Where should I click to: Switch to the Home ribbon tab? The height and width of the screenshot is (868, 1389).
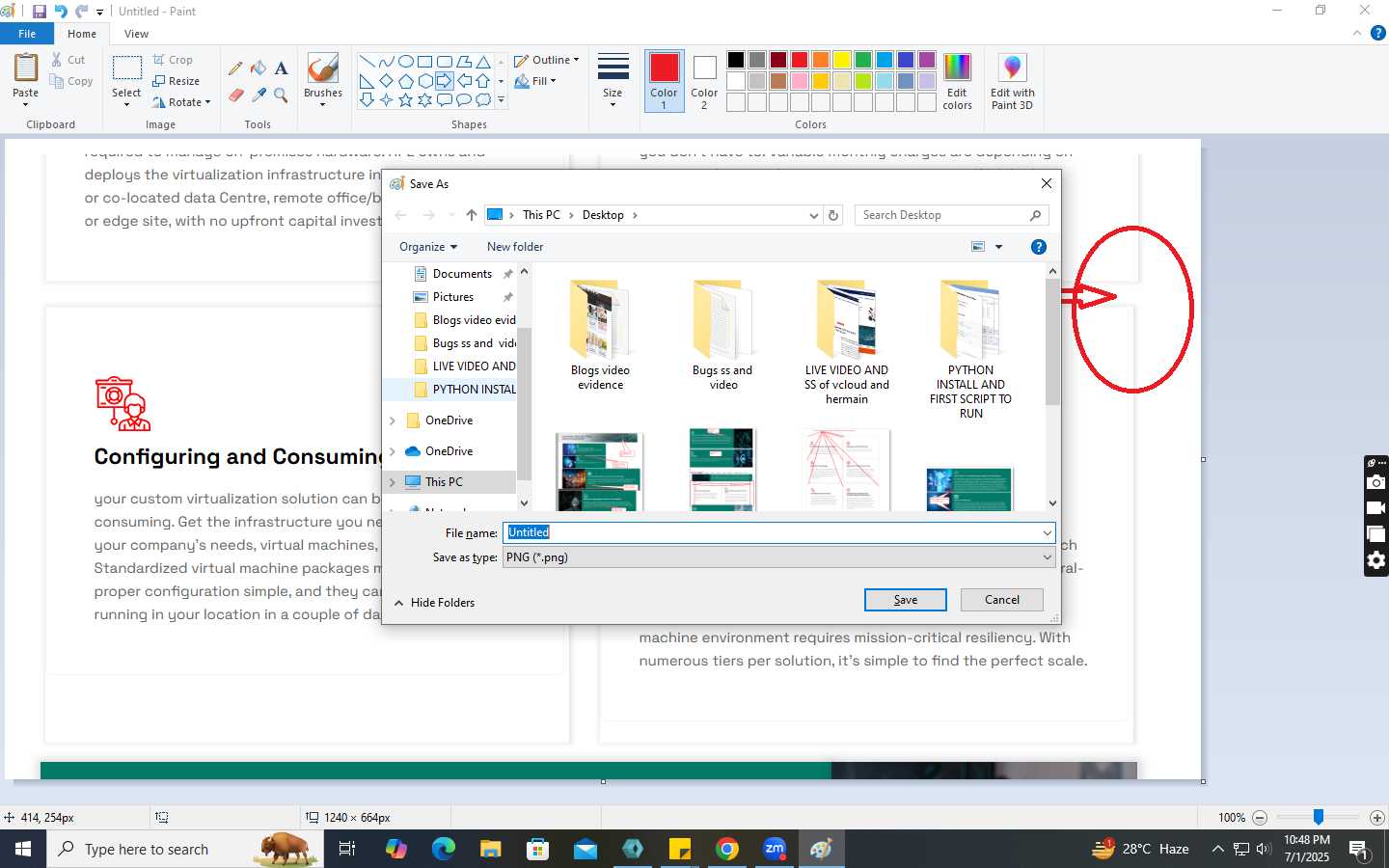(82, 34)
